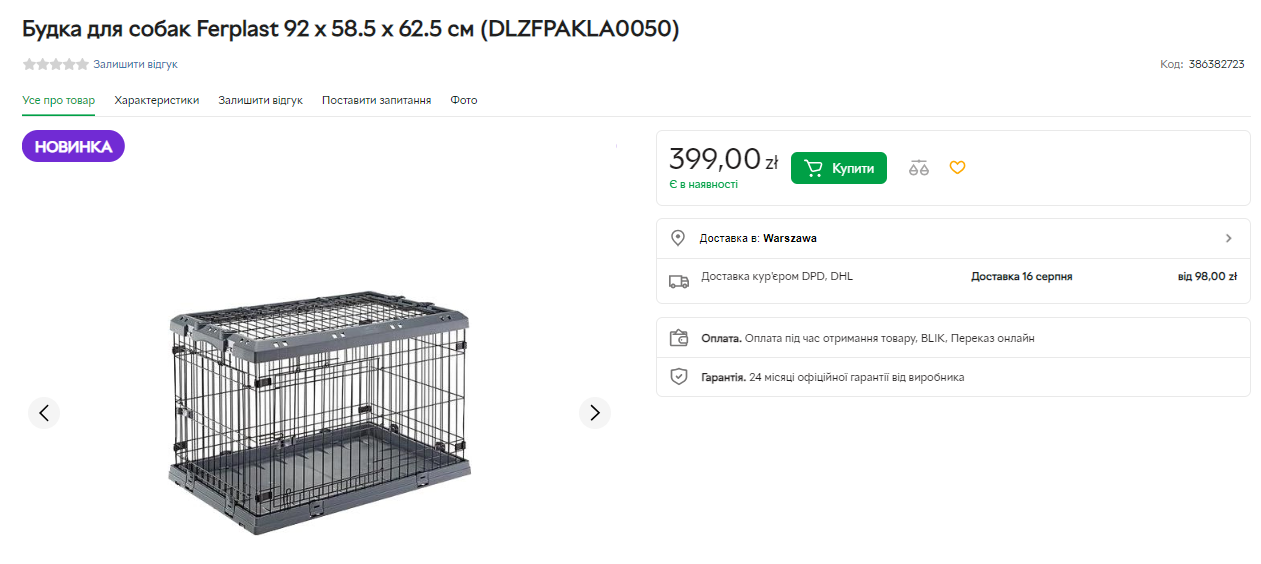Open the Характеристики tab

point(157,100)
